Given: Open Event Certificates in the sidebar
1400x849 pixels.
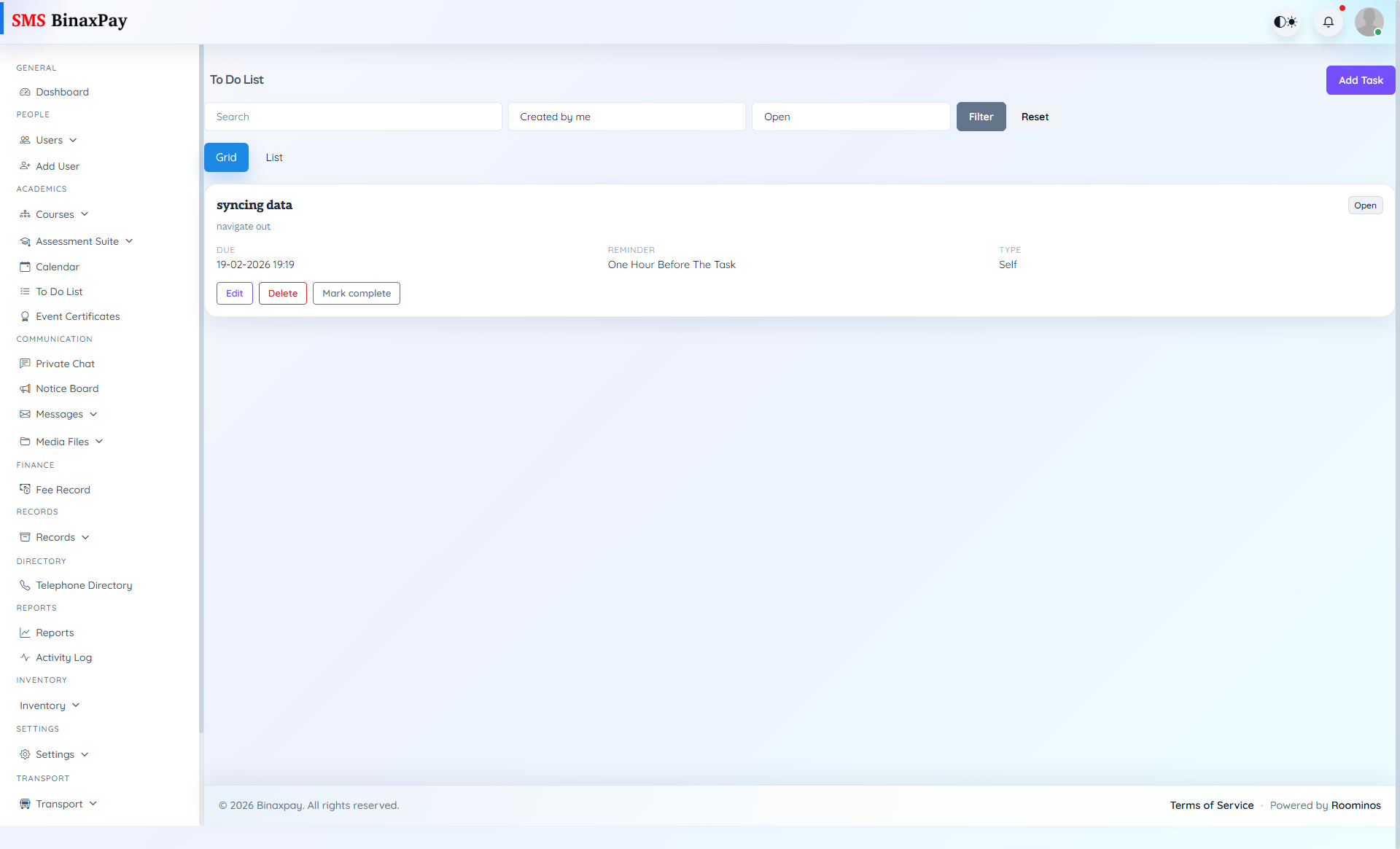Looking at the screenshot, I should pyautogui.click(x=77, y=316).
